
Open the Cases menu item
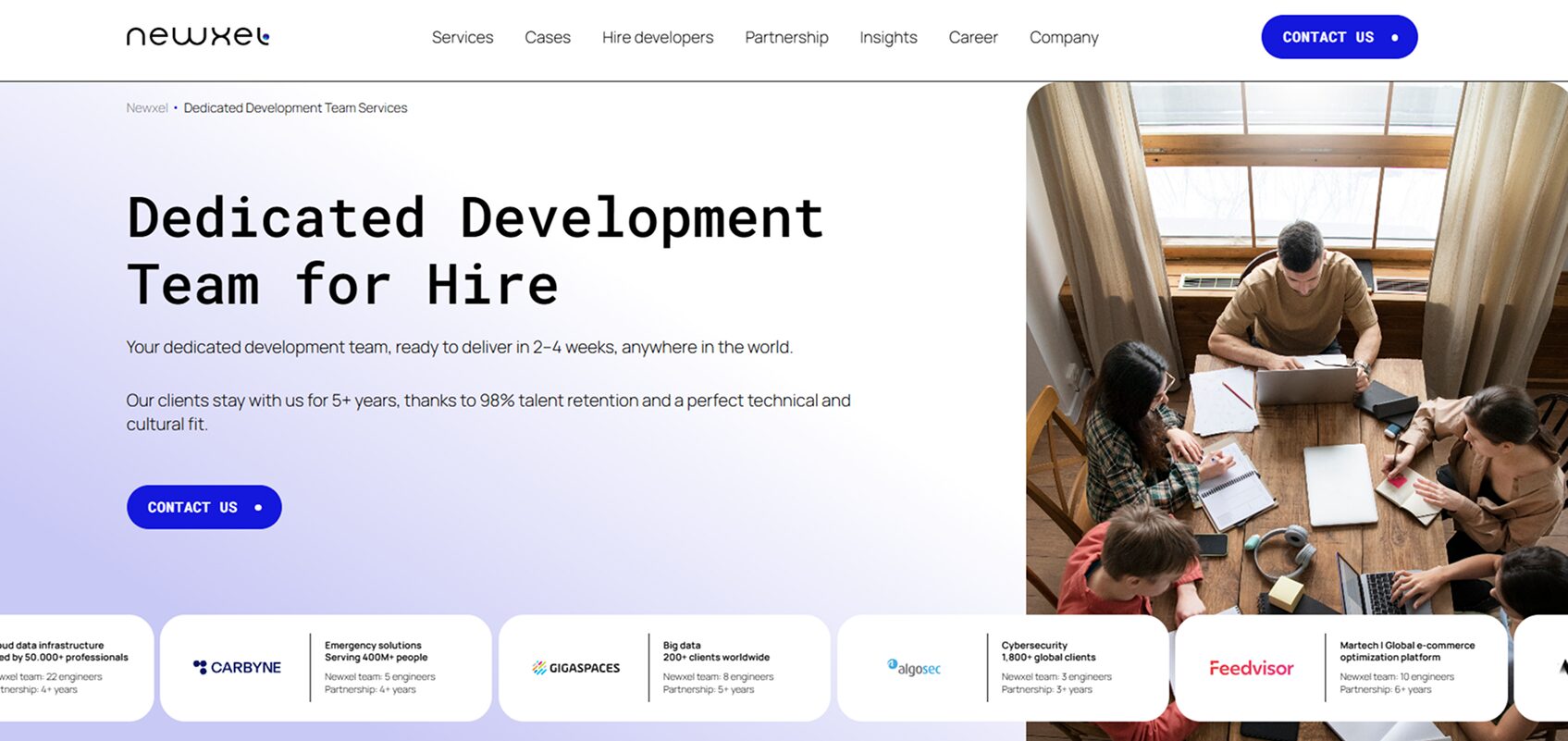point(548,37)
